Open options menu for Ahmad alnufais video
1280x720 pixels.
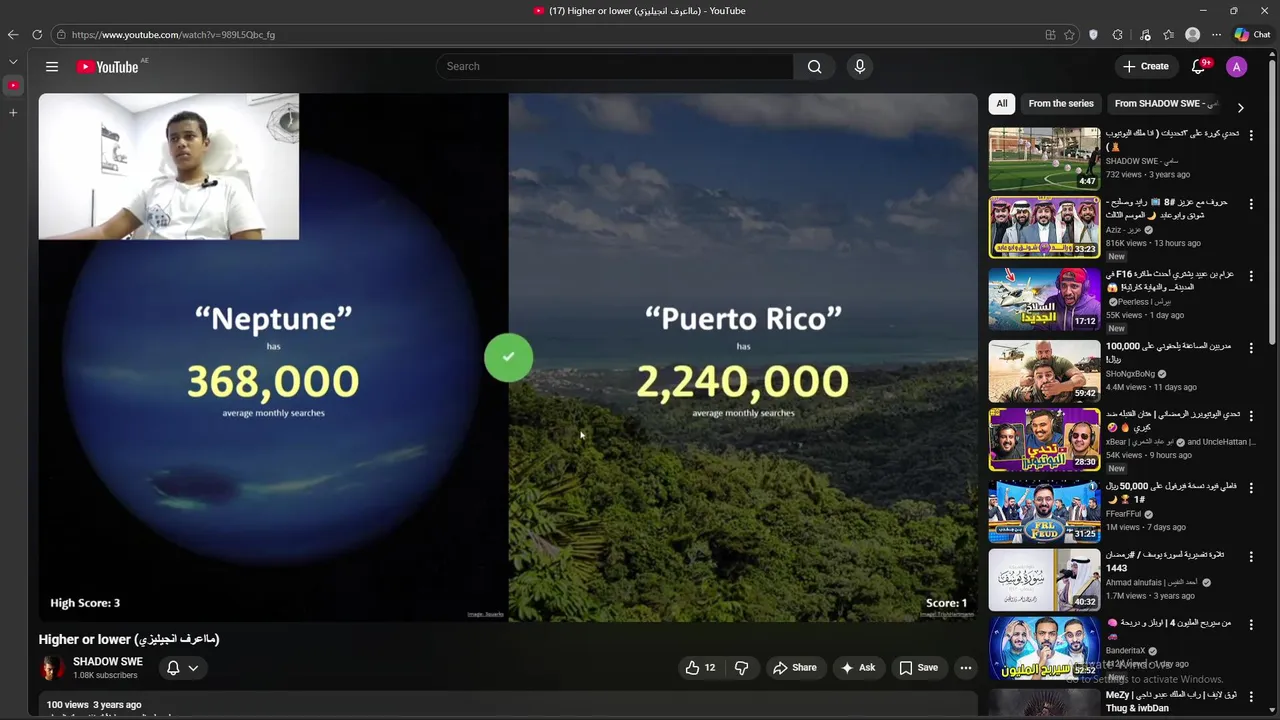coord(1251,556)
